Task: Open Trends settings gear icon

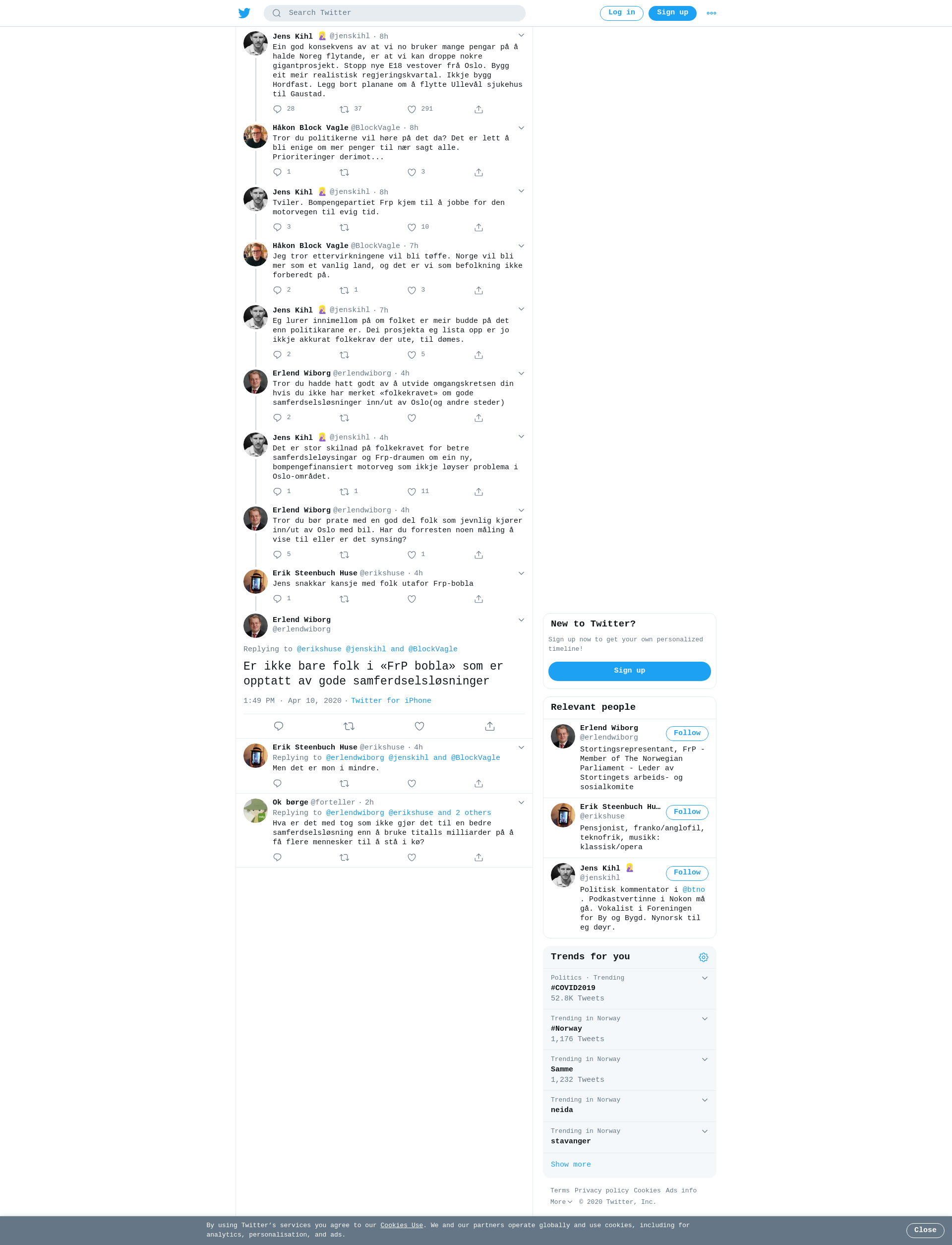Action: coord(703,957)
